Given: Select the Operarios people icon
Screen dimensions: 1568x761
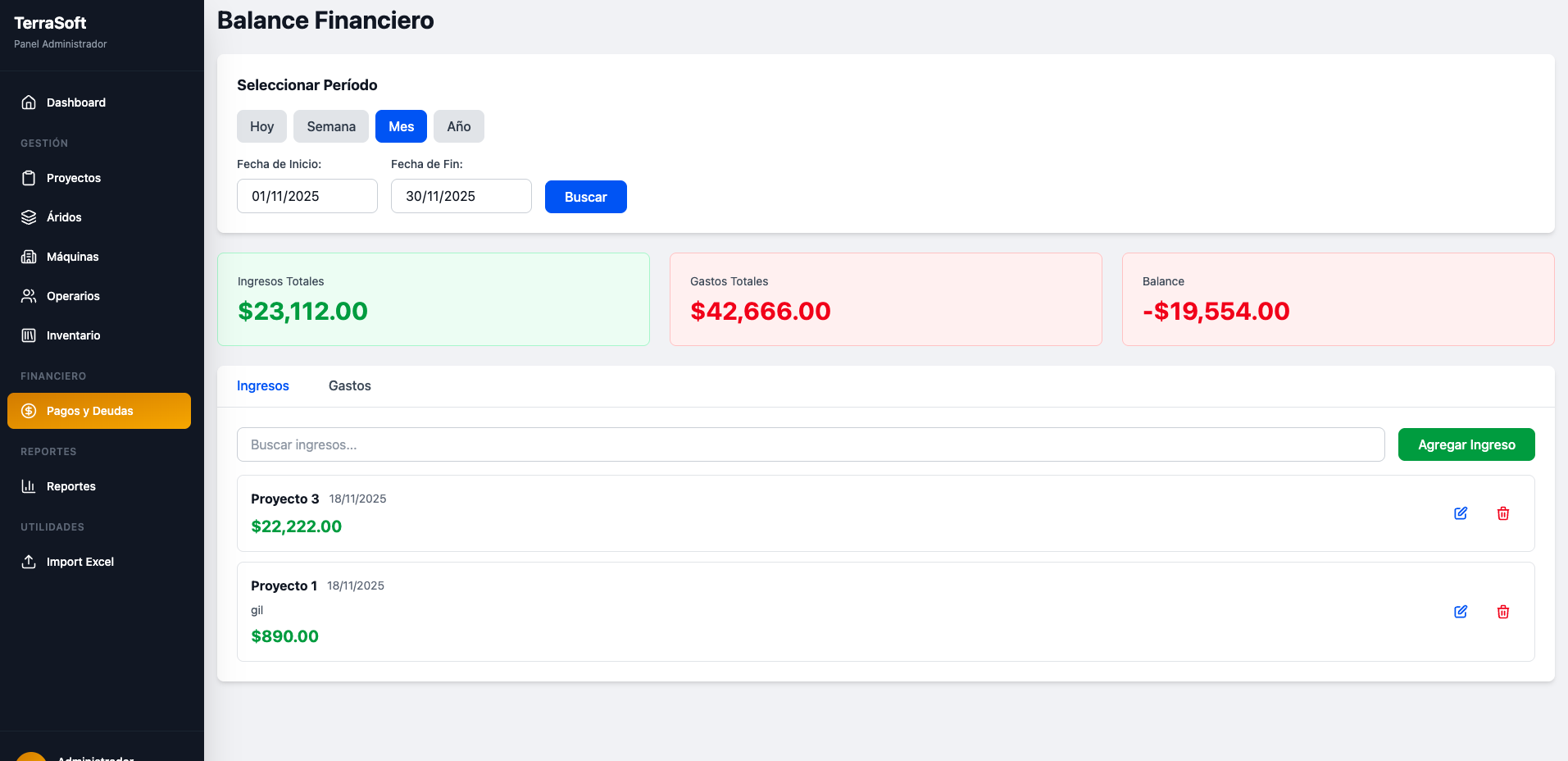Looking at the screenshot, I should click(29, 295).
